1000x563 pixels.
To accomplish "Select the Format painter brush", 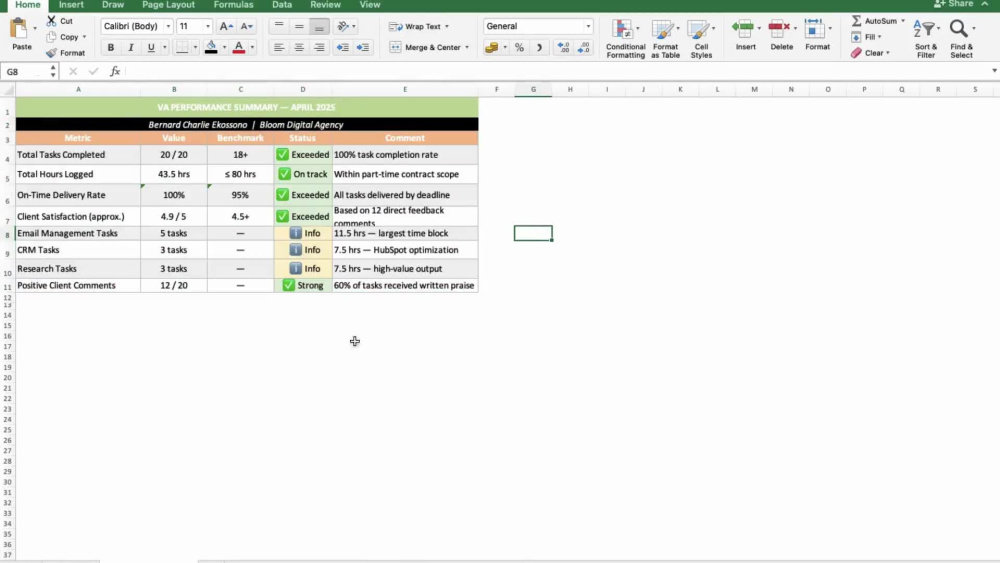I will (52, 53).
